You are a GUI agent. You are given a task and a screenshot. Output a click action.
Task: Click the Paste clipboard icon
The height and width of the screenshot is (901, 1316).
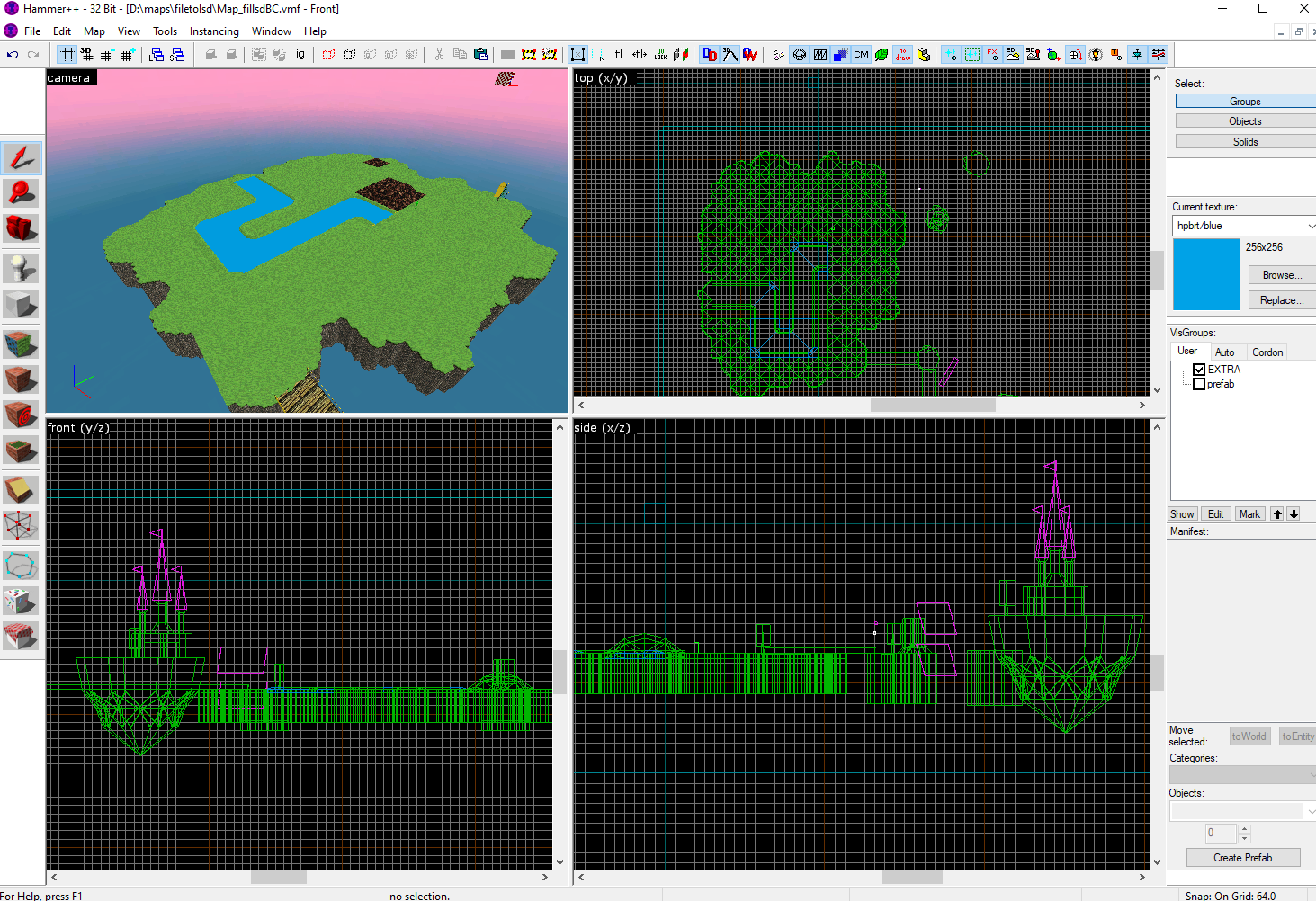pyautogui.click(x=480, y=55)
